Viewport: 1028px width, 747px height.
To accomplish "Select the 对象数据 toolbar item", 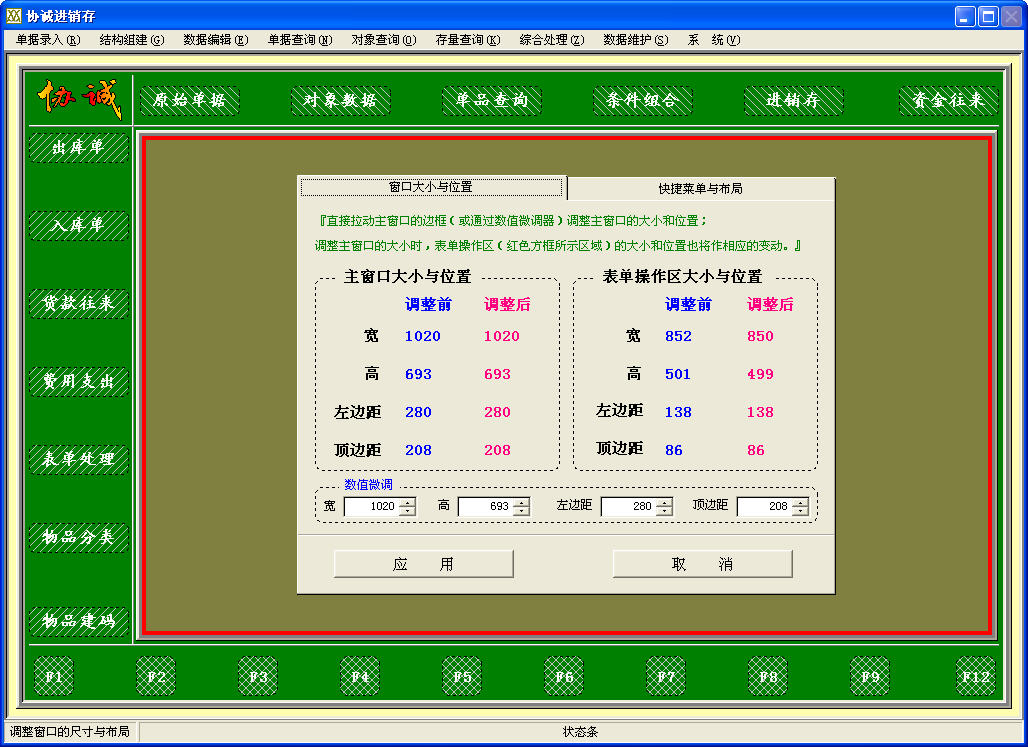I will coord(341,100).
